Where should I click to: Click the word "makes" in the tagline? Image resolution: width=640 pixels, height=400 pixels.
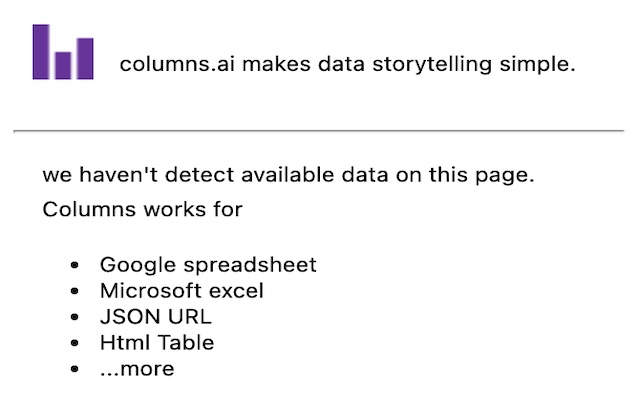[x=276, y=65]
